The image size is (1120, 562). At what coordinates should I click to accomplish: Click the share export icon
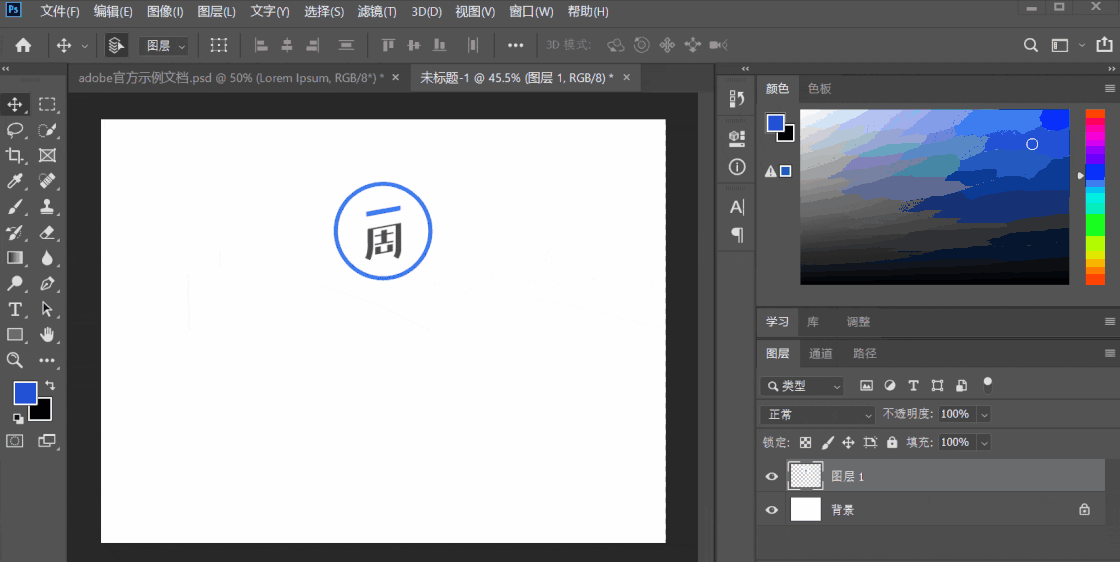pyautogui.click(x=1104, y=44)
